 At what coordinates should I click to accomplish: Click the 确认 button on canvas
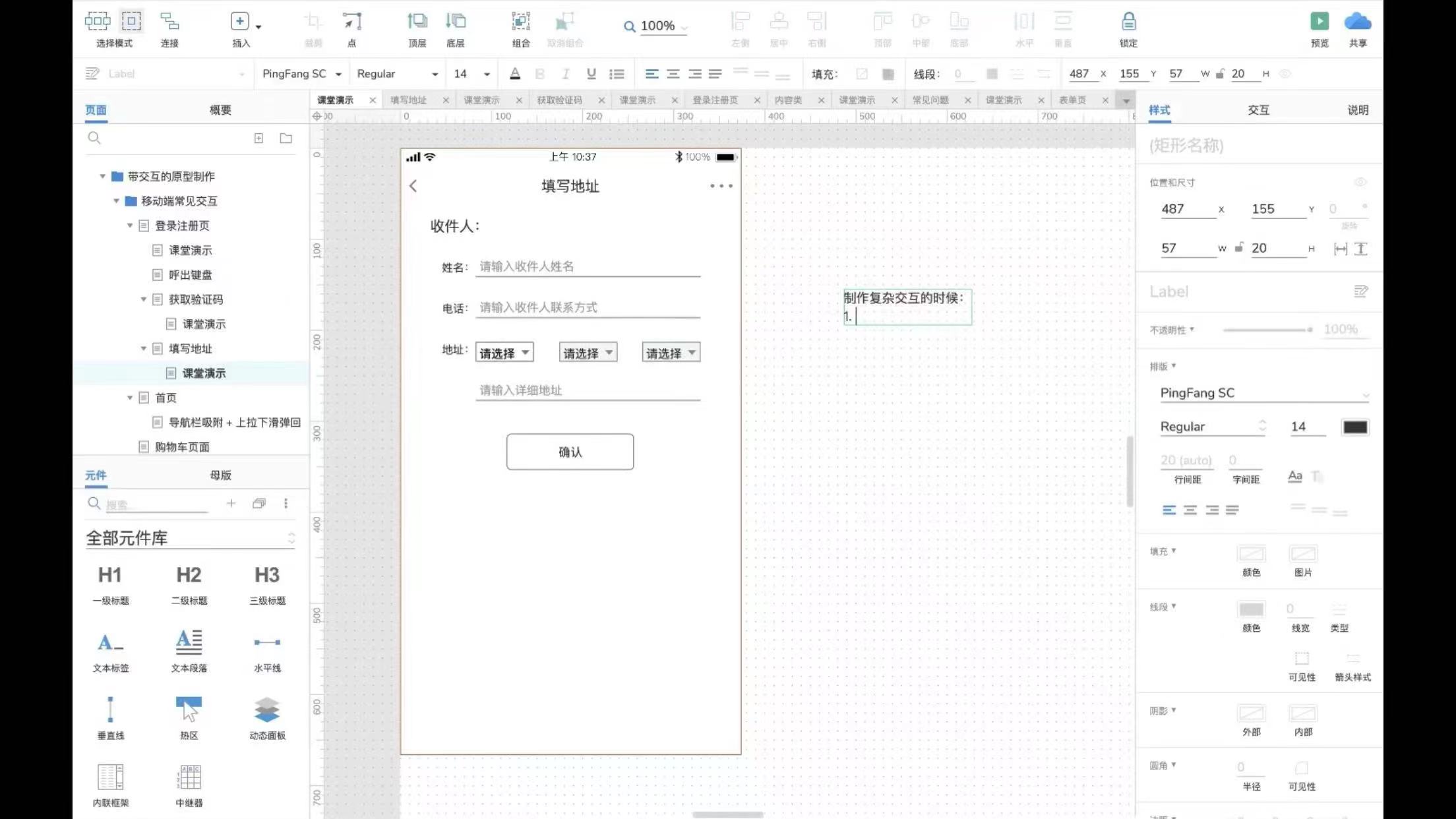[570, 452]
